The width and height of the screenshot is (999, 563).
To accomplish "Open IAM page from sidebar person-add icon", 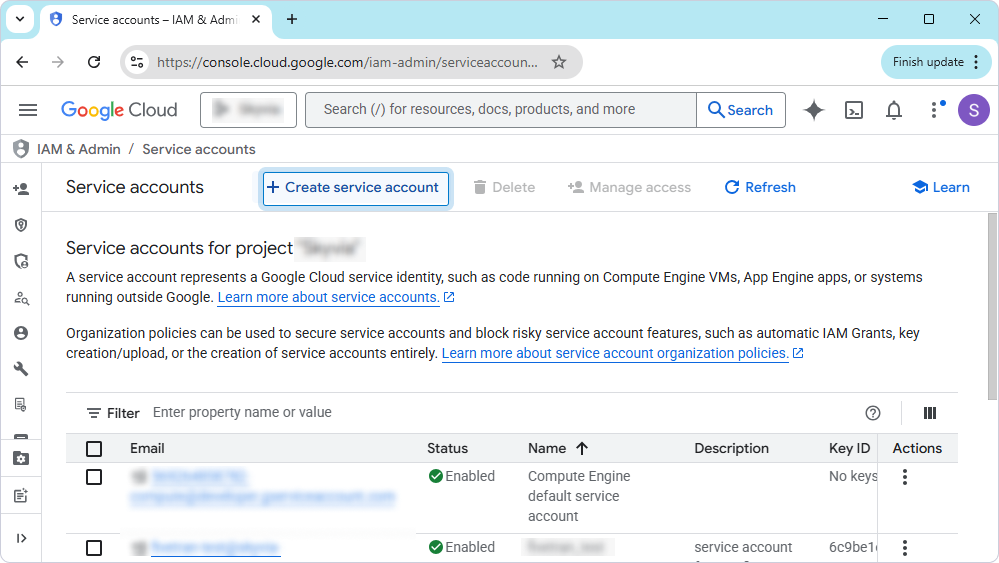I will [x=21, y=189].
